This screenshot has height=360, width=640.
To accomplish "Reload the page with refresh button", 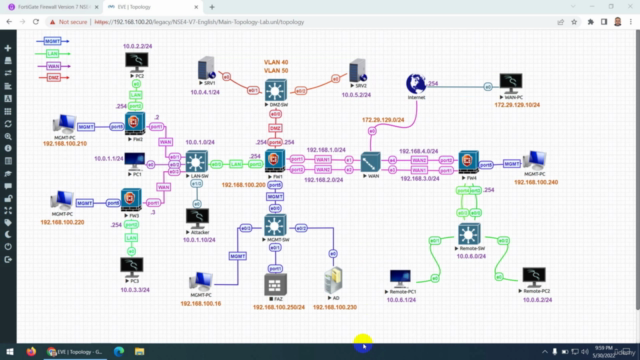I will pyautogui.click(x=36, y=22).
